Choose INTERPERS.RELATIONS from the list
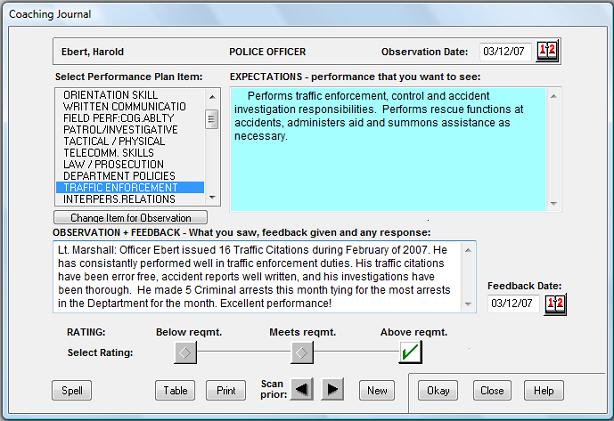Image resolution: width=614 pixels, height=421 pixels. coord(130,199)
